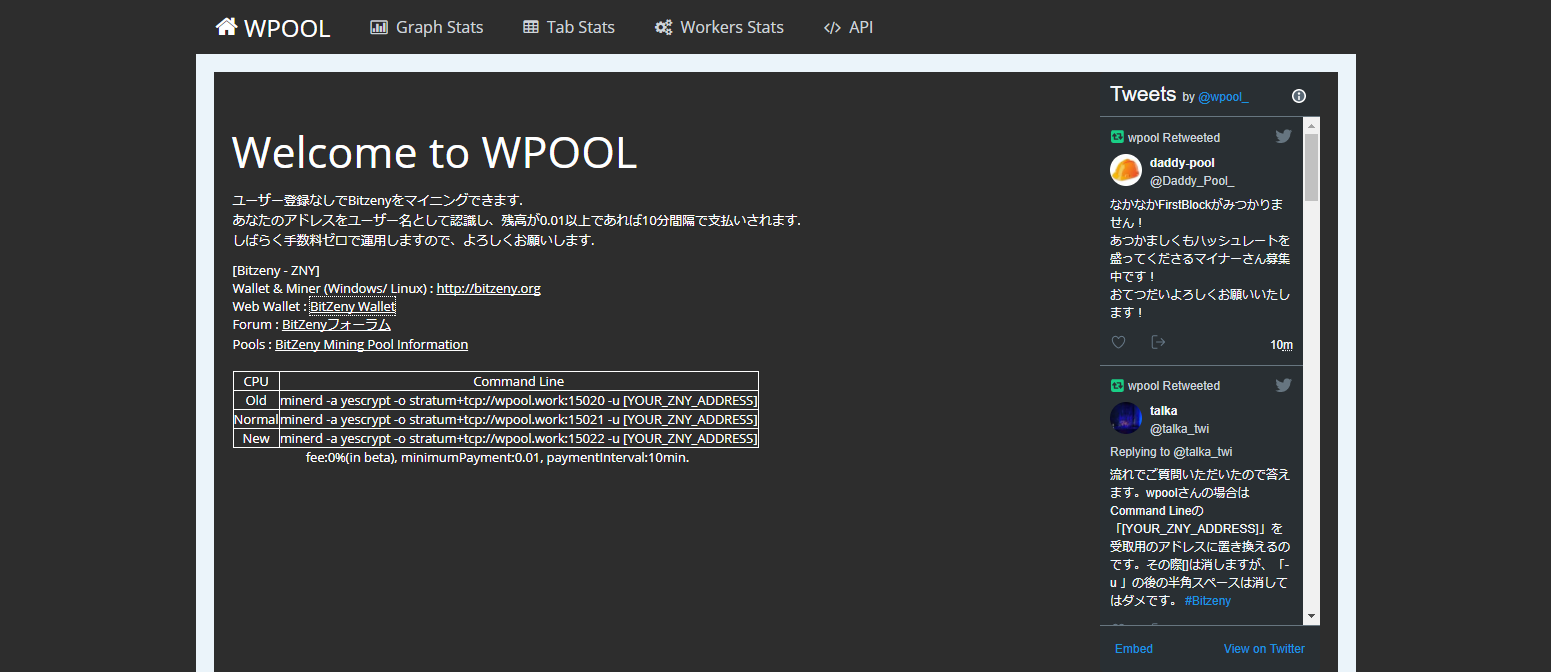Open the BitZeny Wallet web link
This screenshot has width=1551, height=672.
pos(352,306)
